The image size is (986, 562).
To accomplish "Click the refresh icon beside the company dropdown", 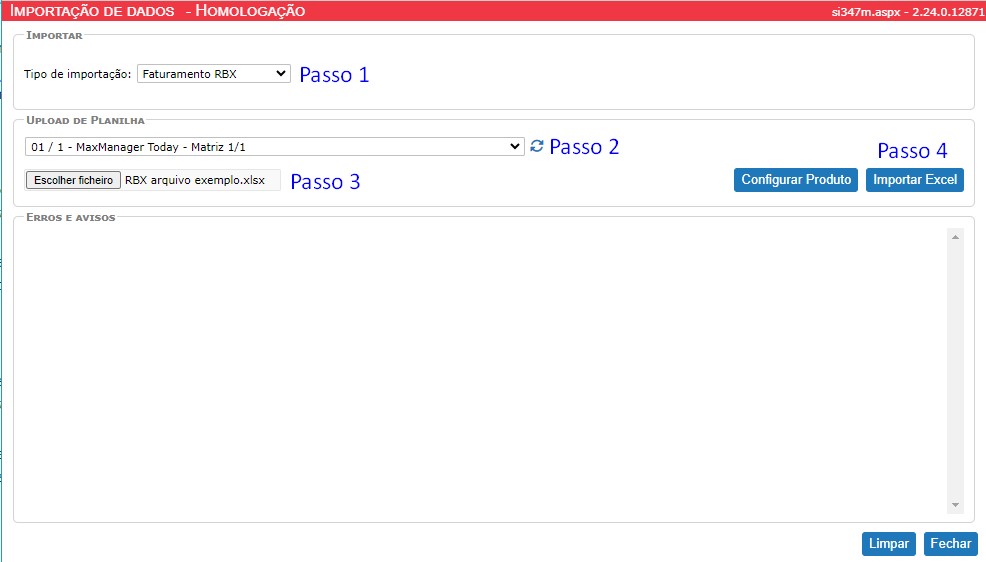I will click(536, 146).
